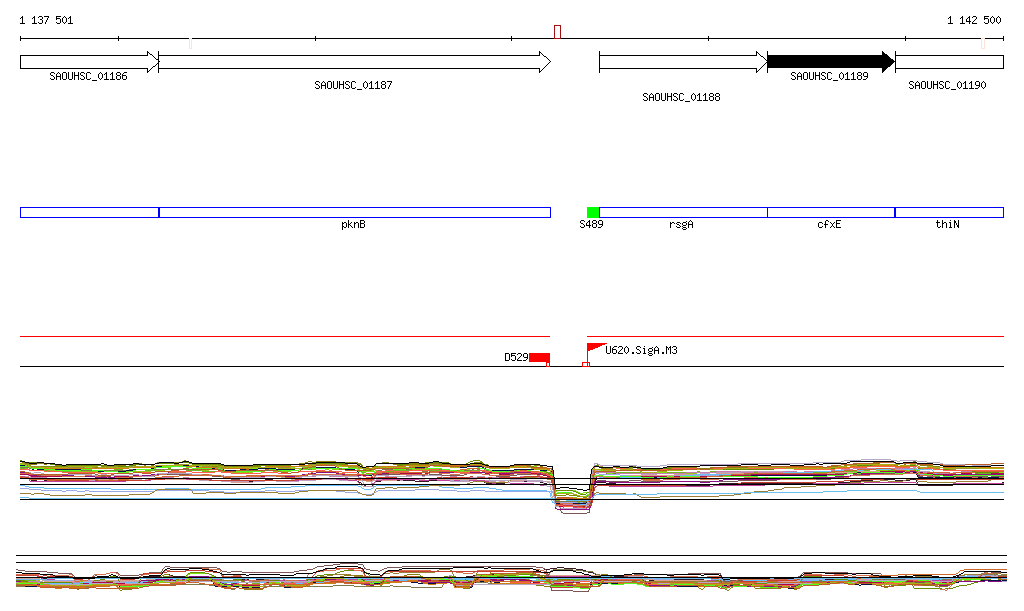
Task: Click the black SAOUHSC_01189 gene arrow
Action: 829,62
